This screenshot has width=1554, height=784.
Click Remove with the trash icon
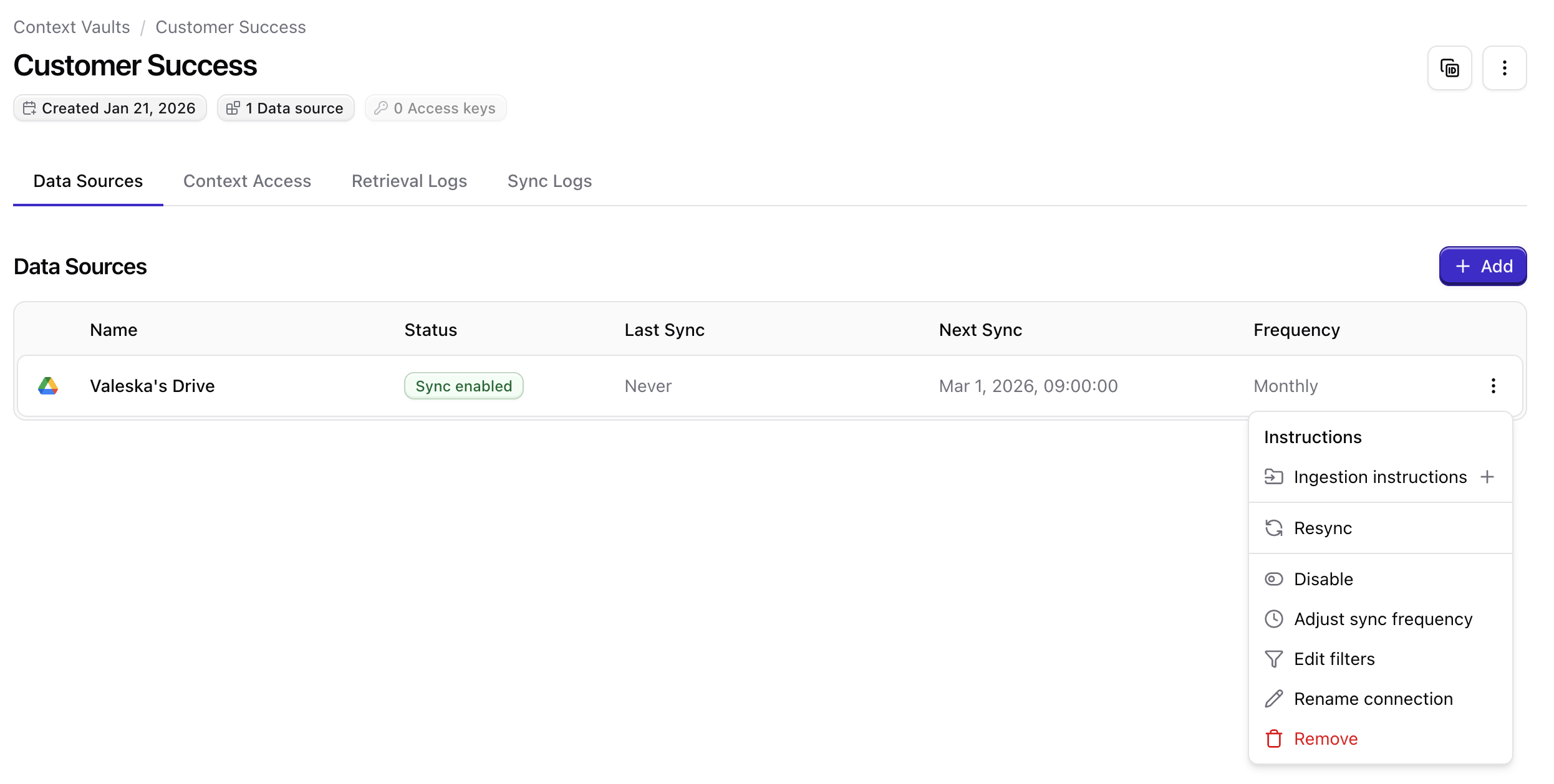[1325, 739]
